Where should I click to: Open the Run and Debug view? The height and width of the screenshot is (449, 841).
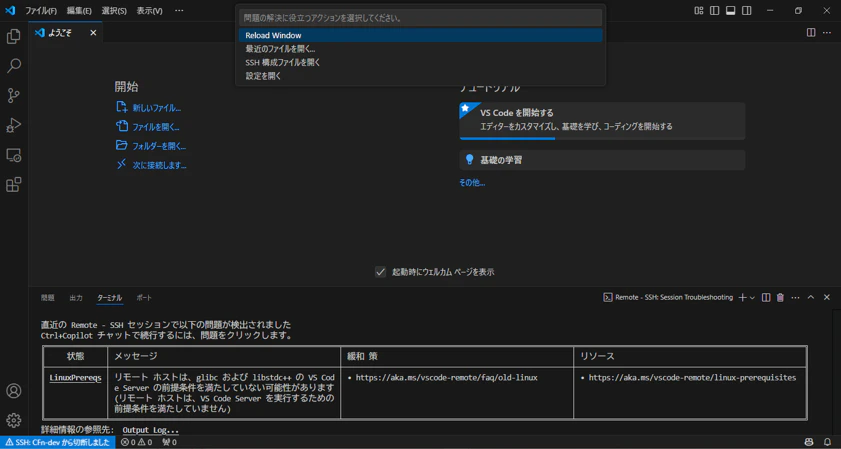click(x=13, y=126)
